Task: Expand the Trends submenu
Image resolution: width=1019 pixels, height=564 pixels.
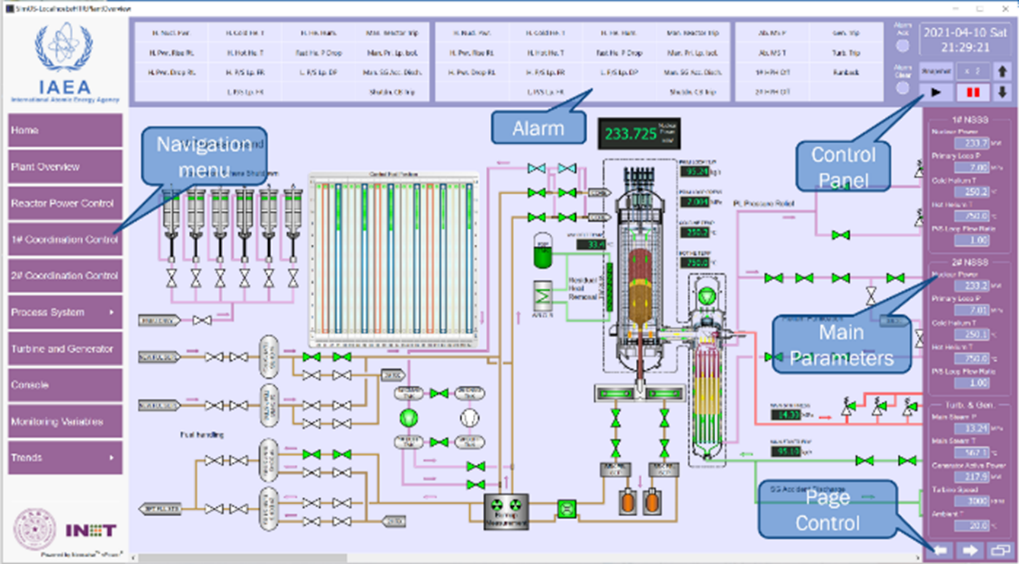Action: pos(65,458)
